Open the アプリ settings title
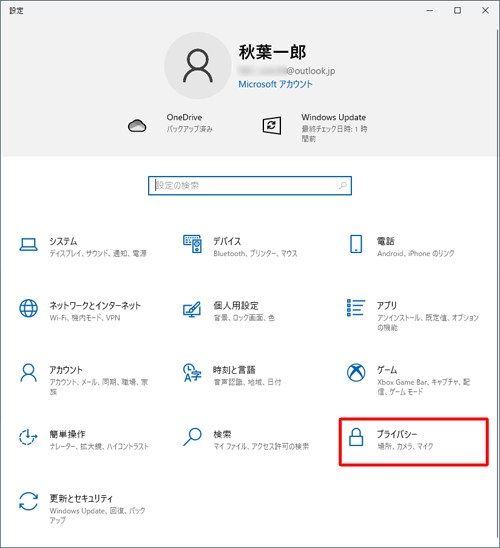500x548 pixels. (x=387, y=305)
